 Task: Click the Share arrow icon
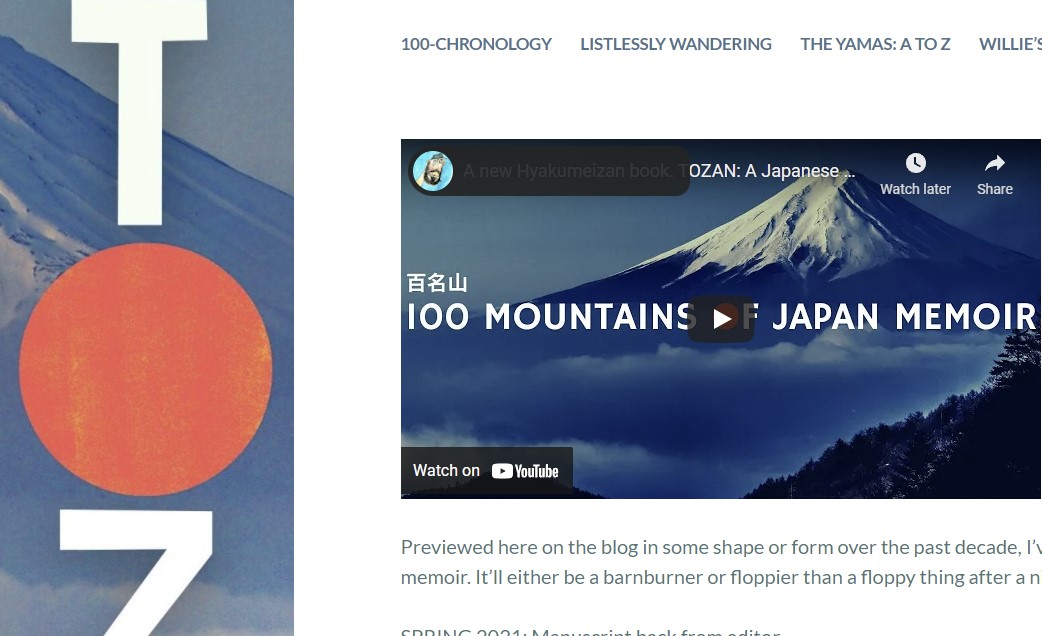[995, 163]
